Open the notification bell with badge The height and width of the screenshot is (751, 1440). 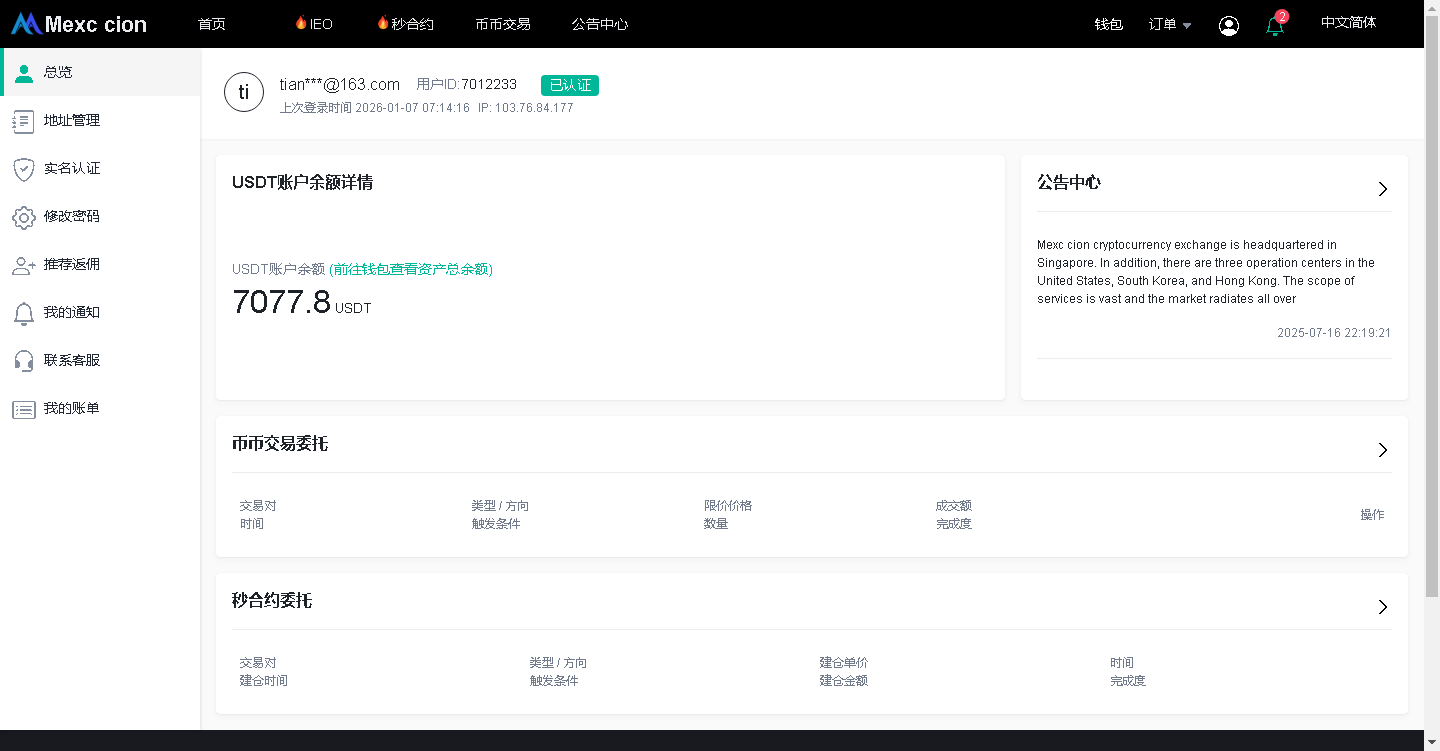pyautogui.click(x=1275, y=26)
